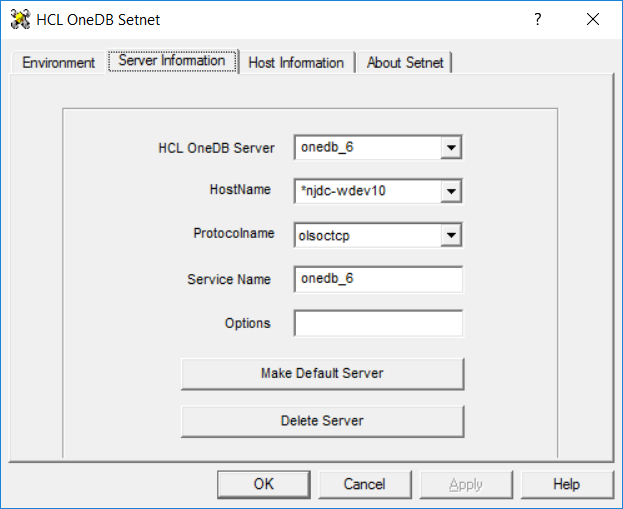Click the Delete Server button
Image resolution: width=623 pixels, height=509 pixels.
tap(323, 422)
